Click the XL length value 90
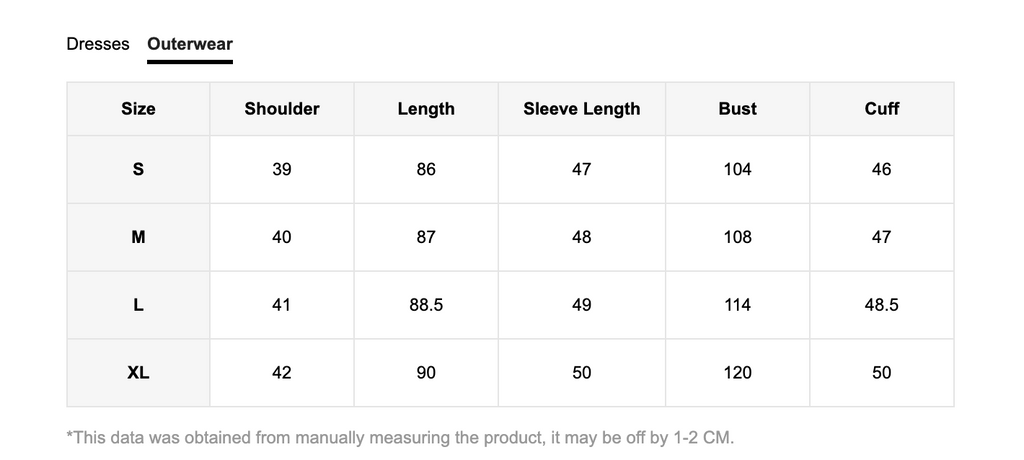 point(426,372)
